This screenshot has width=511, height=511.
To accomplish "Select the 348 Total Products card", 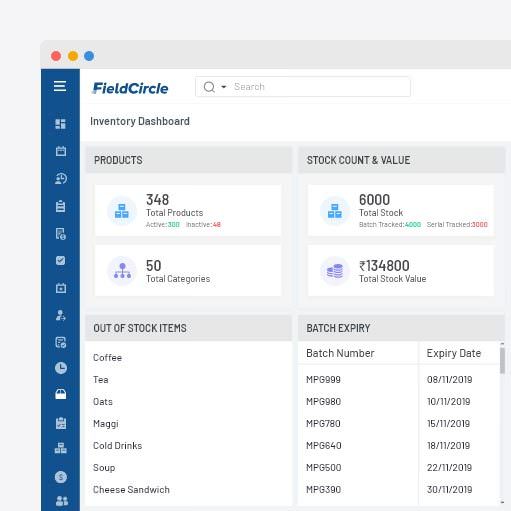I will [188, 210].
